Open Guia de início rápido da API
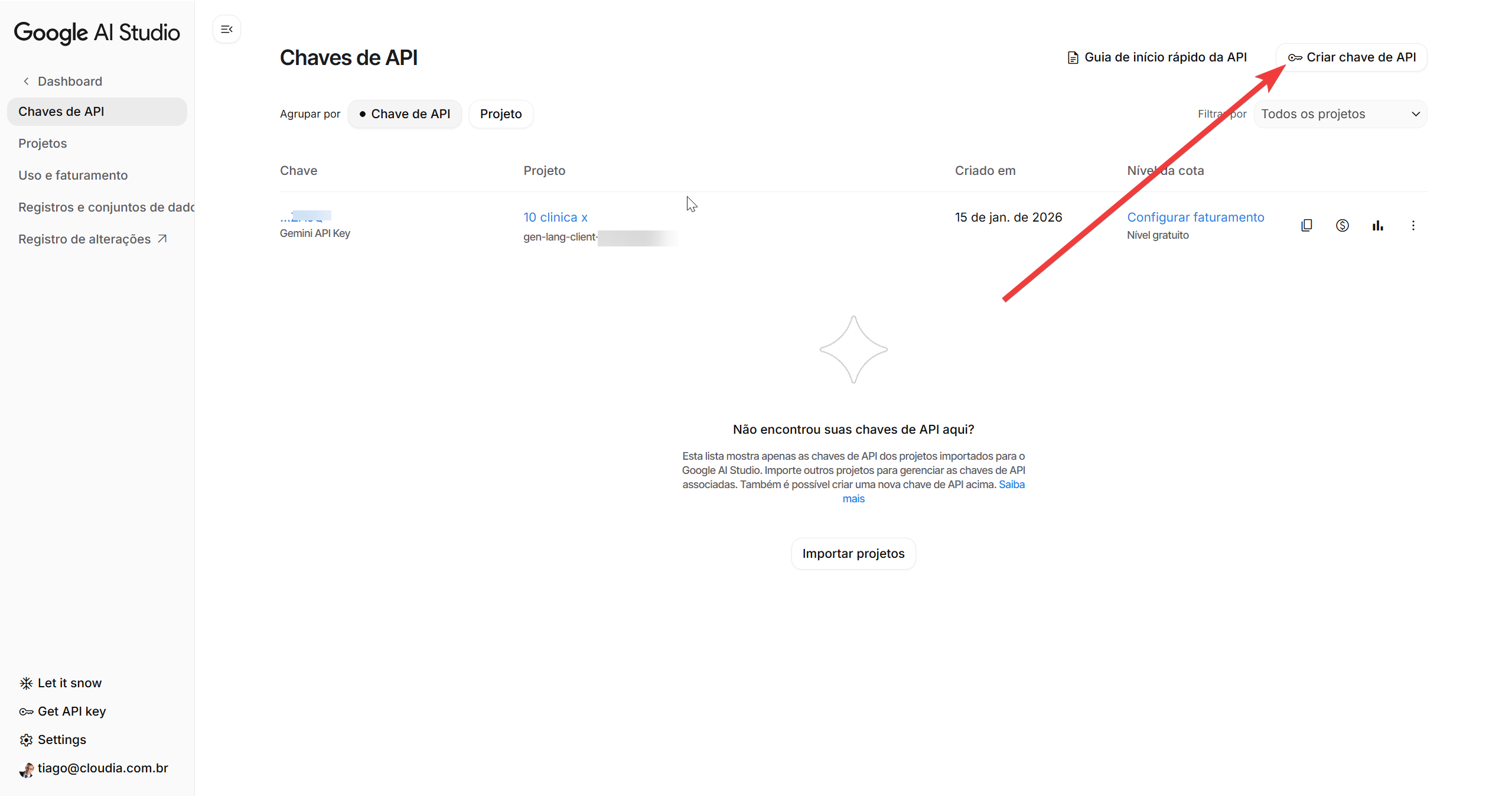Viewport: 1512px width, 796px height. 1157,57
